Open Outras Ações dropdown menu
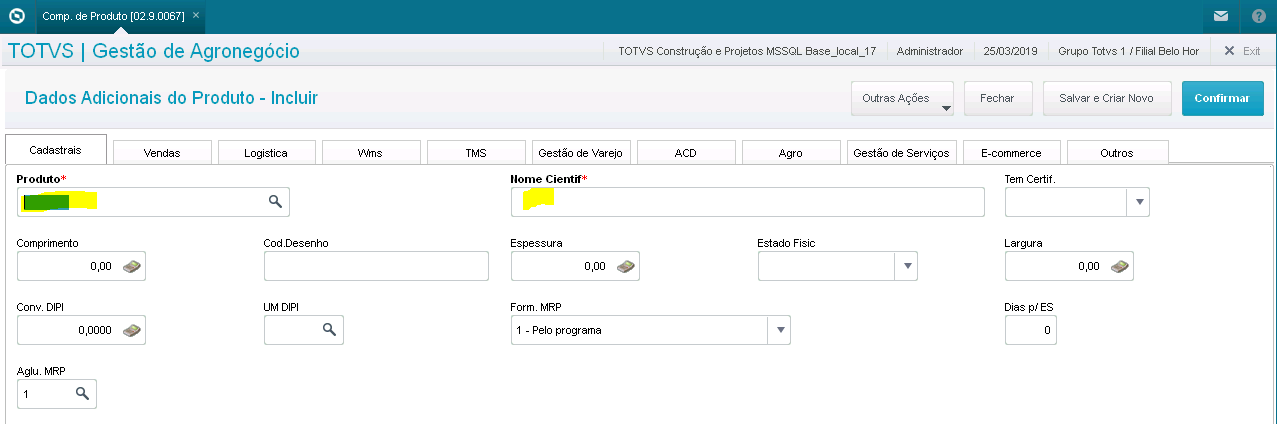The image size is (1277, 424). tap(901, 99)
